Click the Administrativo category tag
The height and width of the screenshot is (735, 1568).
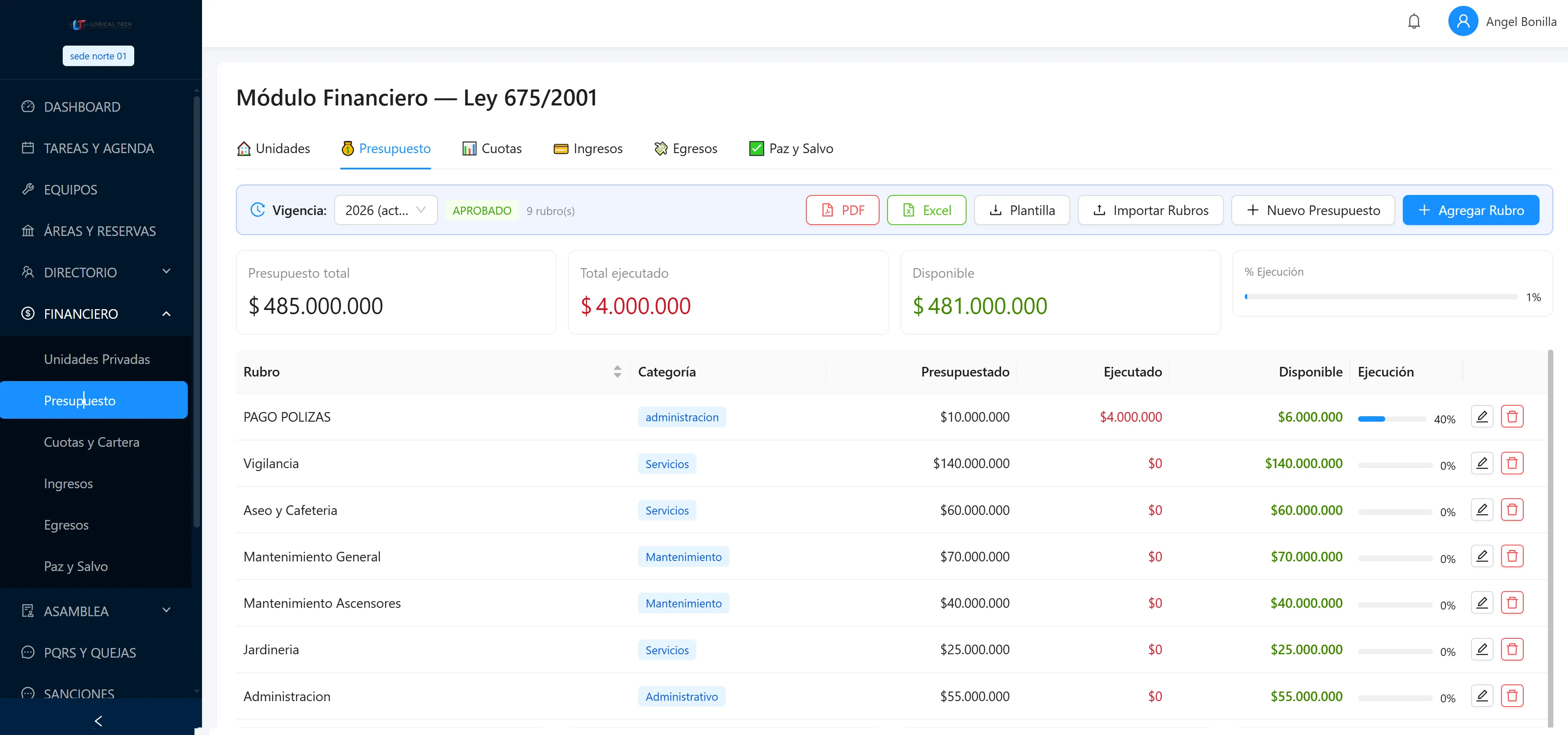pos(681,696)
